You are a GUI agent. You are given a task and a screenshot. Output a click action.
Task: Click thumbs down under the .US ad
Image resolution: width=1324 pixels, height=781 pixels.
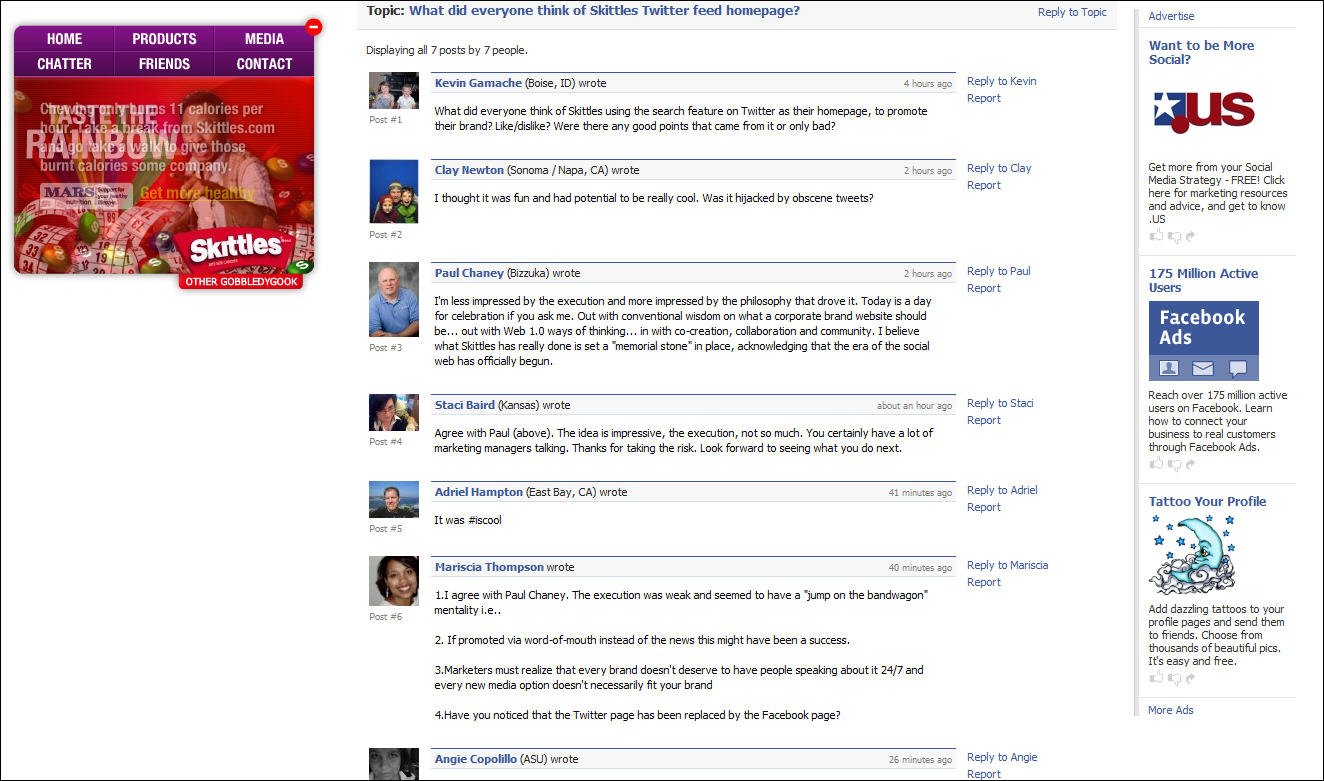tap(1174, 237)
